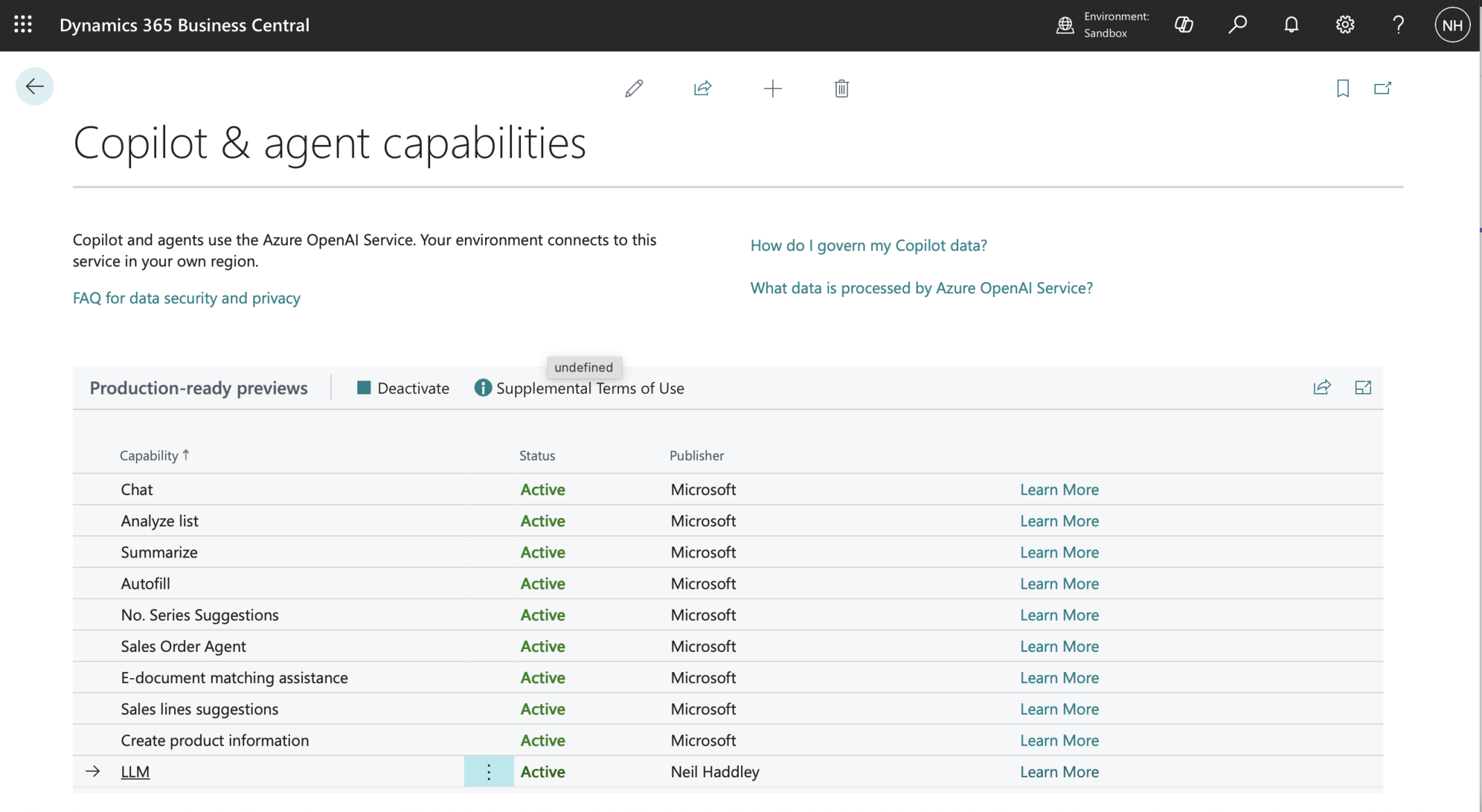The image size is (1482, 812).
Task: Open the notifications bell
Action: coord(1291,26)
